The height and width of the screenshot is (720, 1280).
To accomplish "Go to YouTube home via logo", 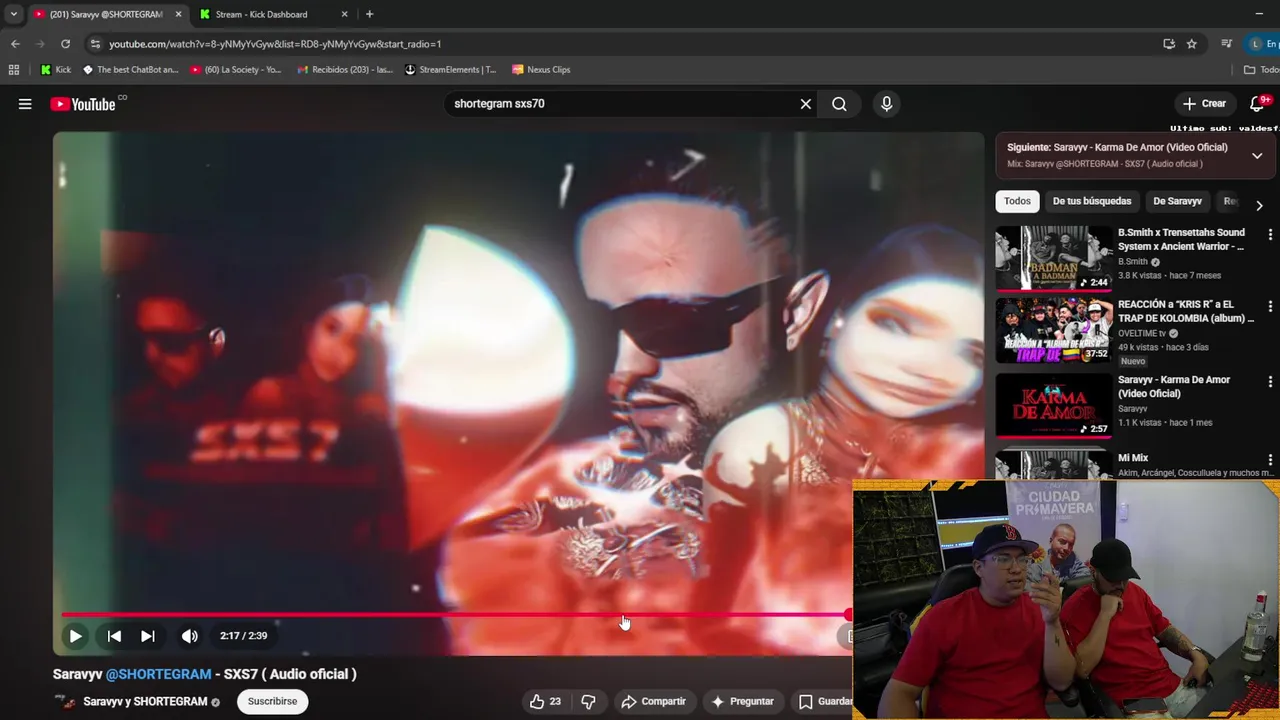I will point(83,104).
